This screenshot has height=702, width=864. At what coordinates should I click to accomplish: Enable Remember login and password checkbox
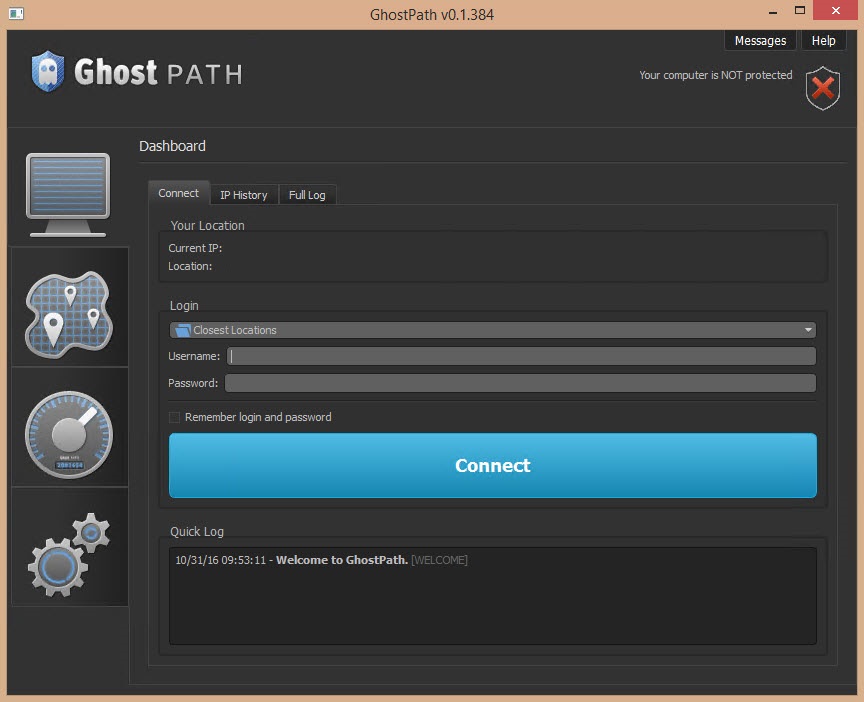pyautogui.click(x=174, y=418)
